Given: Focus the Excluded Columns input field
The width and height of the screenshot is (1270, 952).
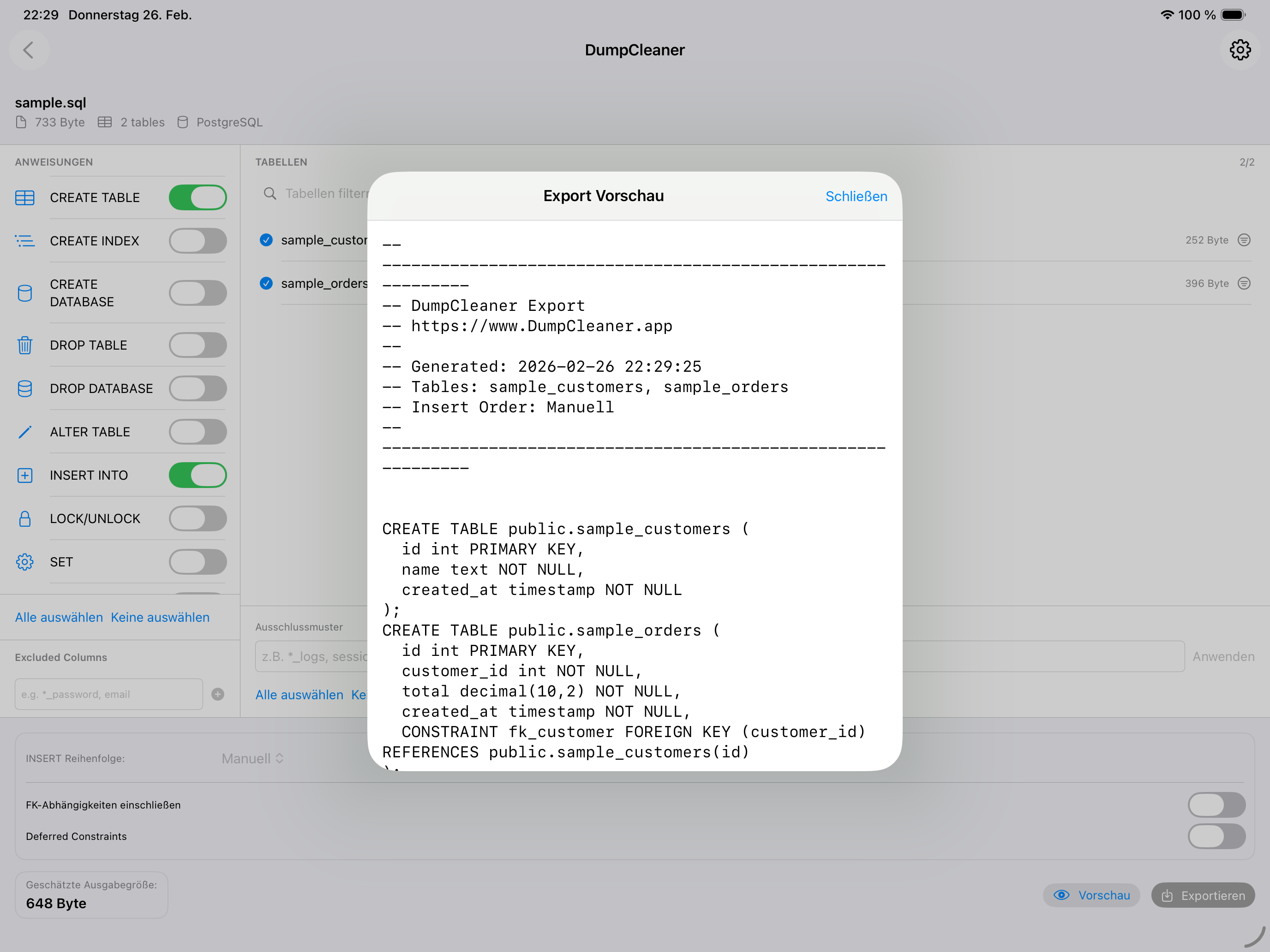Looking at the screenshot, I should coord(108,694).
